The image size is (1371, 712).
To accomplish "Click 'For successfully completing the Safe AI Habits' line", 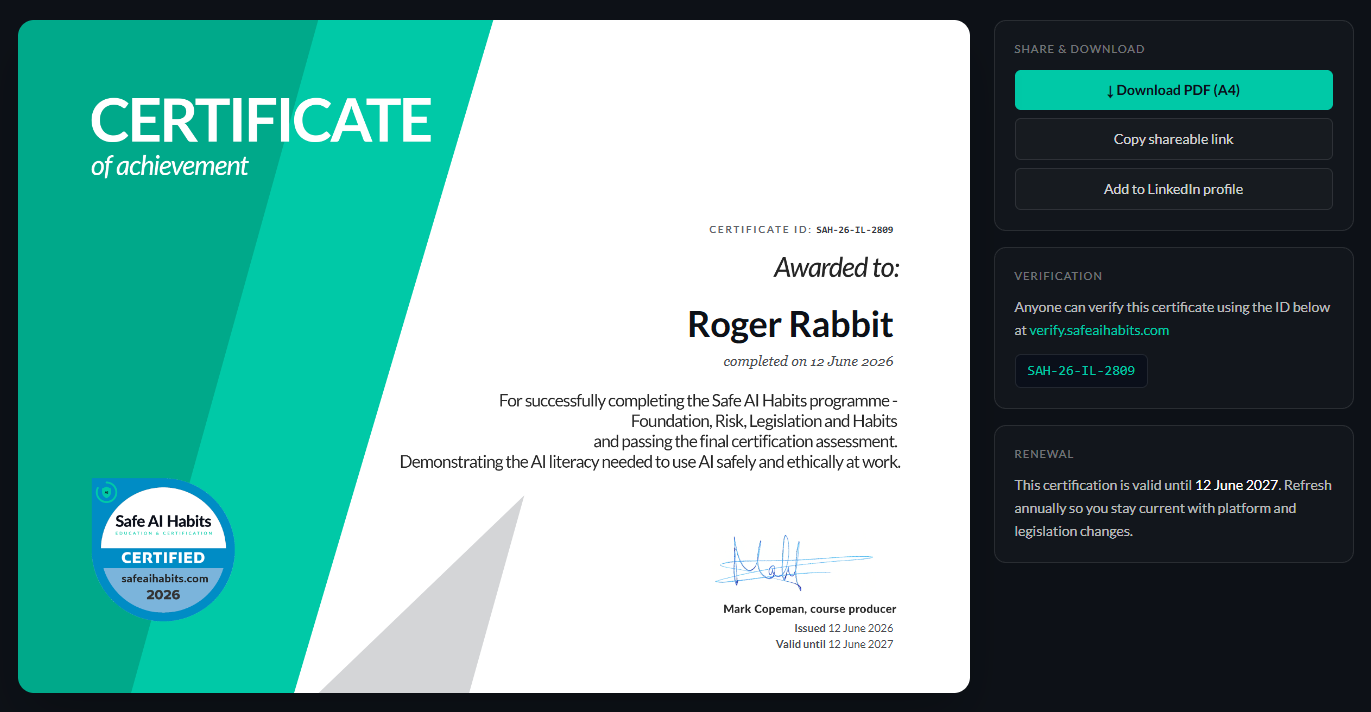I will tap(698, 400).
